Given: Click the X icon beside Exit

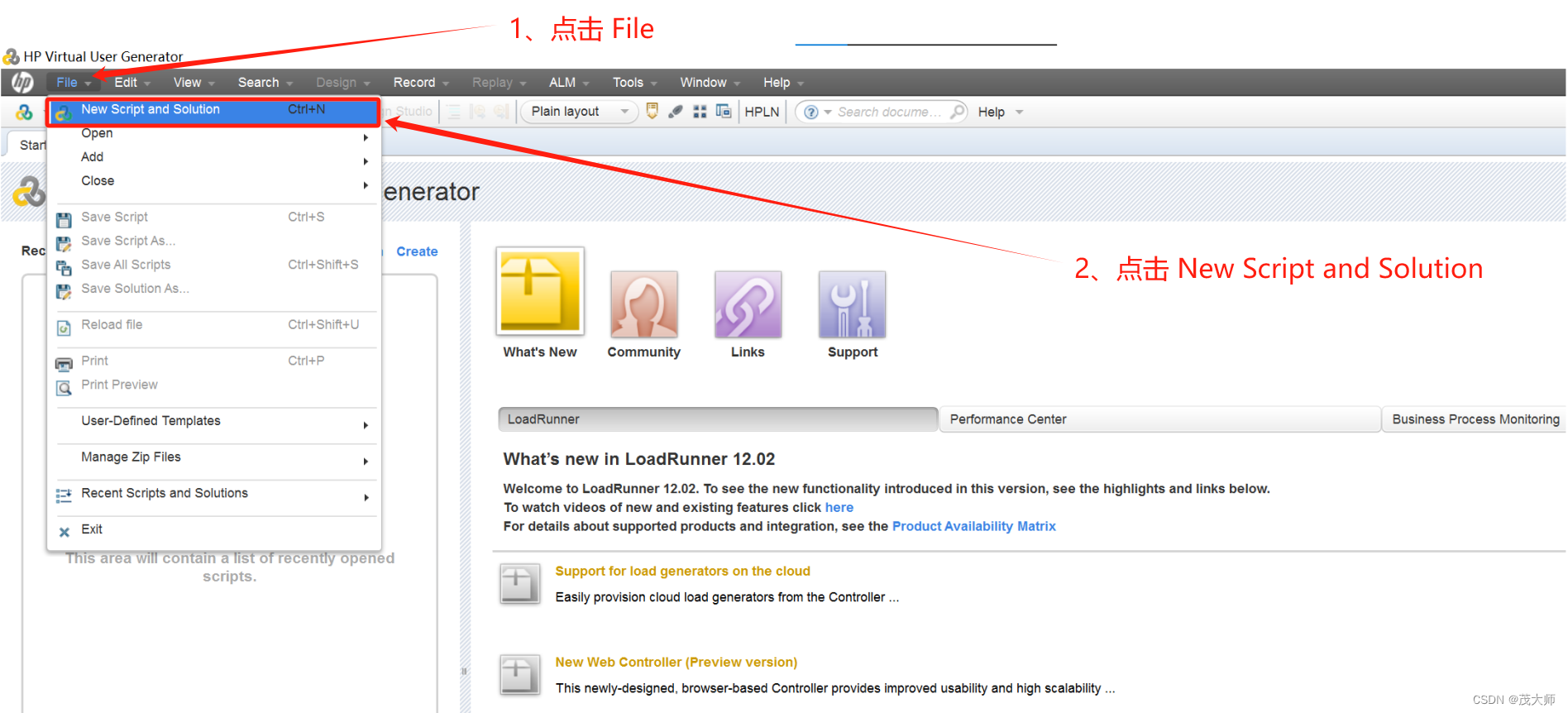Looking at the screenshot, I should tap(64, 532).
